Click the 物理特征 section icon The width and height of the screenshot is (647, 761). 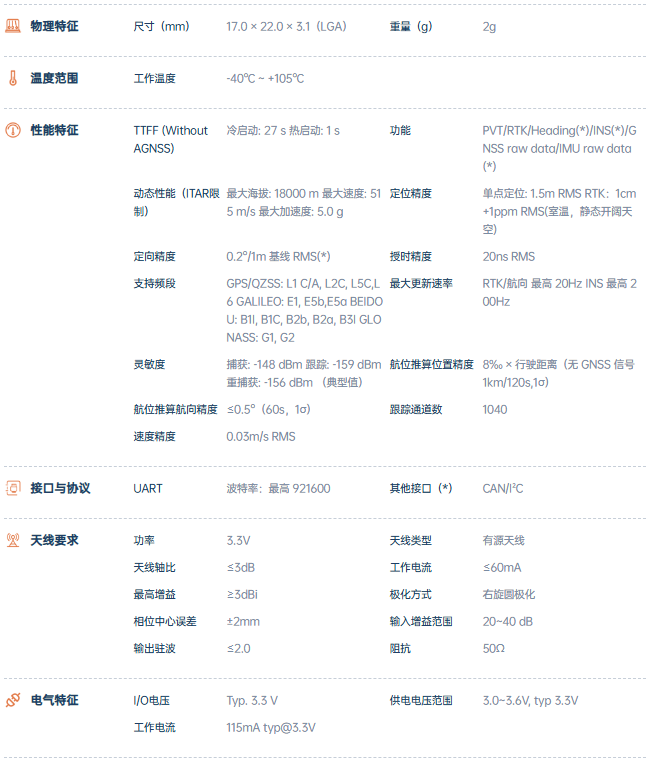tap(13, 26)
